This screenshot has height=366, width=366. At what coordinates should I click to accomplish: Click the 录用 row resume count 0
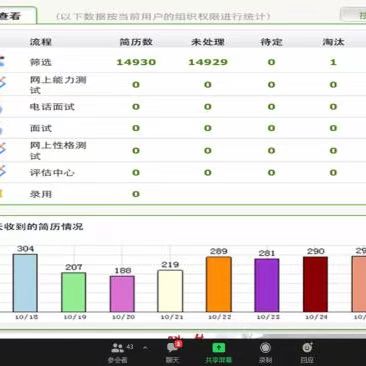(136, 194)
